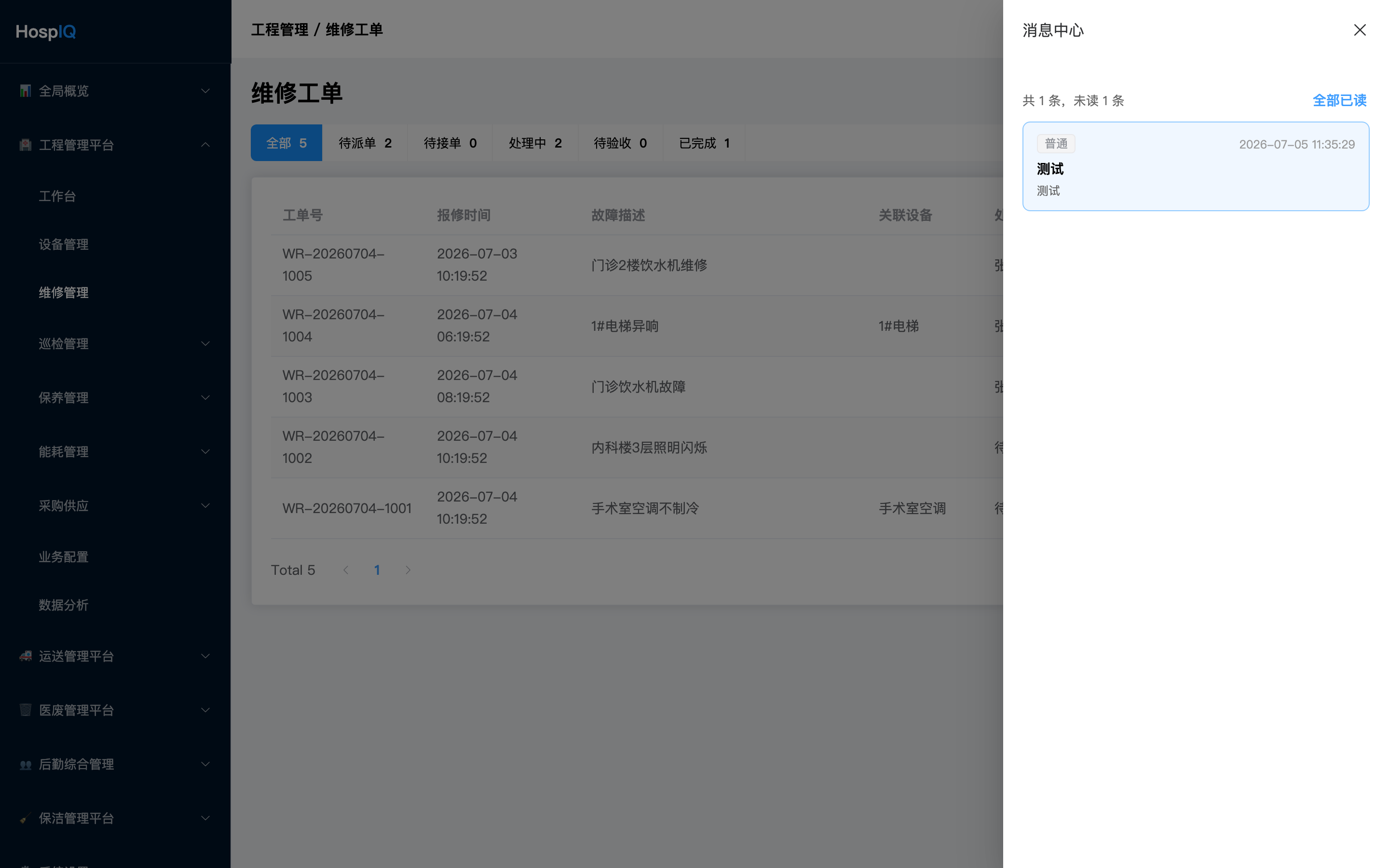
Task: Click the 运送管理平台 ambulance icon
Action: point(25,656)
